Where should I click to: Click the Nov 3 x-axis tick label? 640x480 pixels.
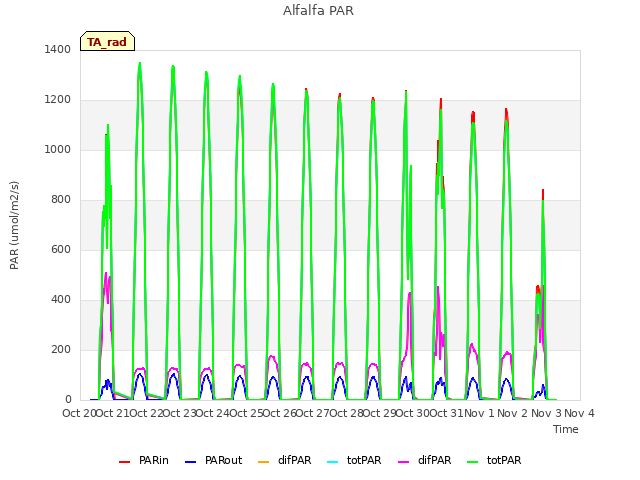click(546, 413)
